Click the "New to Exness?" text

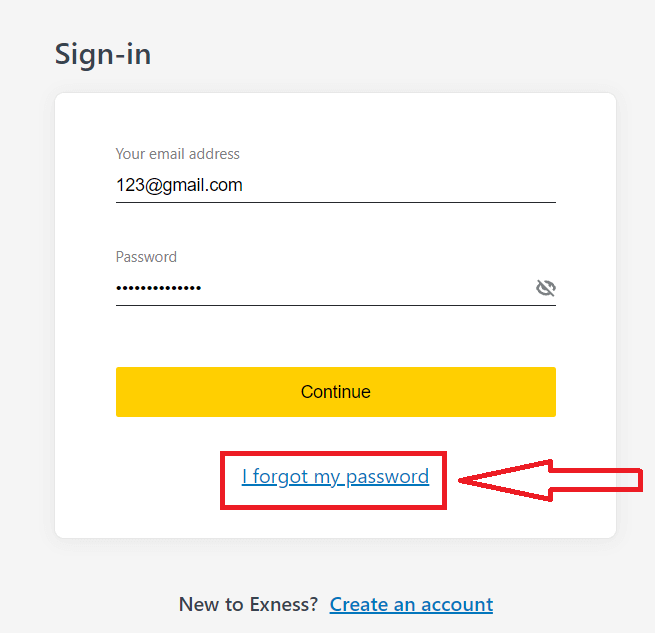click(x=248, y=604)
